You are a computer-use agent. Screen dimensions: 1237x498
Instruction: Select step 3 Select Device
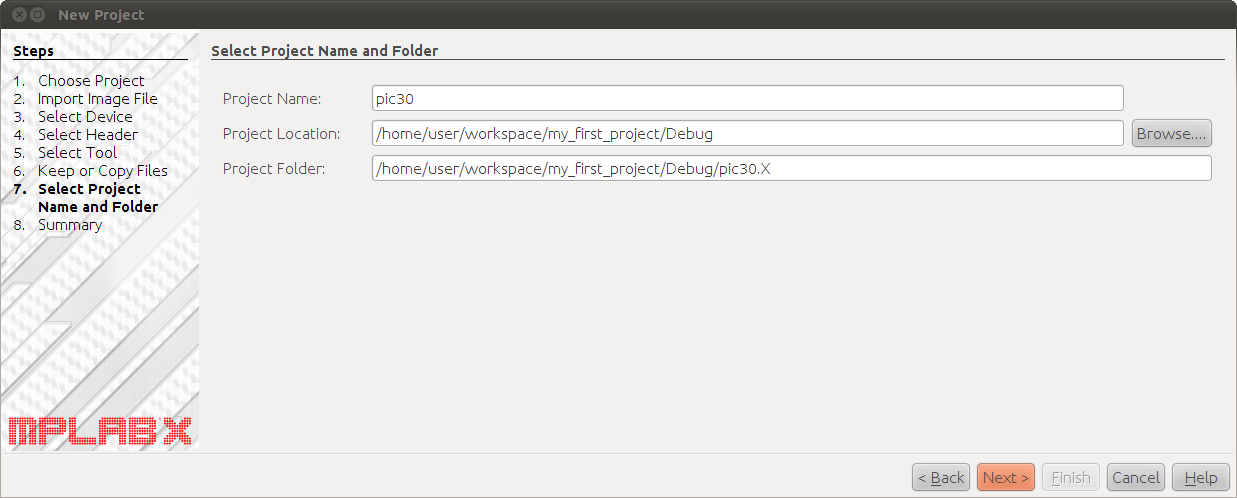[x=85, y=116]
